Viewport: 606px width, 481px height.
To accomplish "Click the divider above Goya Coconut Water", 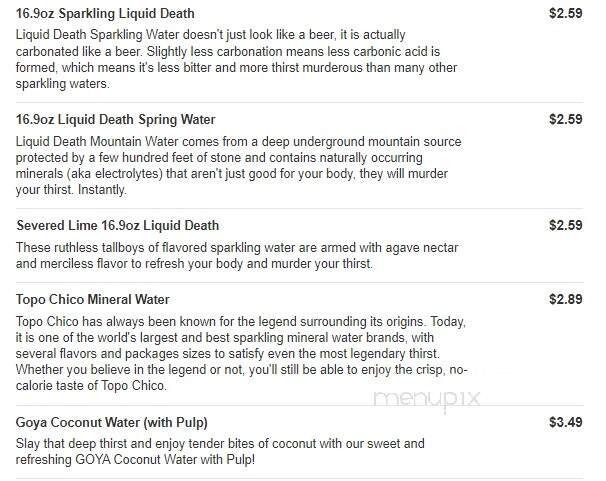I will tap(300, 405).
